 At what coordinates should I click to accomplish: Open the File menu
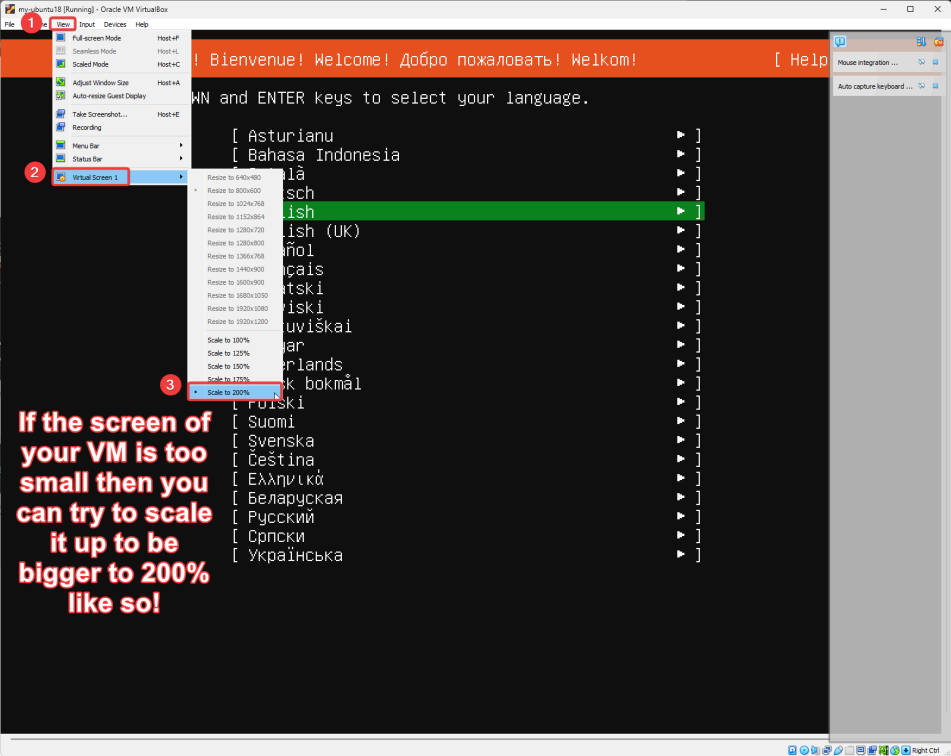point(10,24)
